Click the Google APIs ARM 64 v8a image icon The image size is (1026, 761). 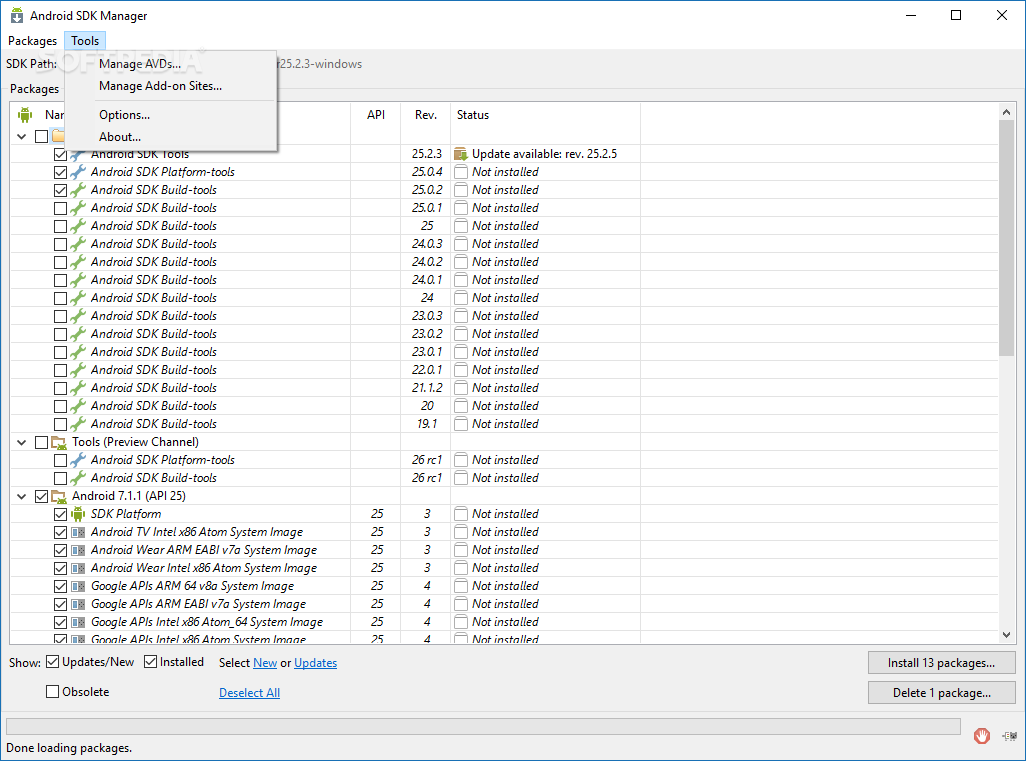(x=78, y=586)
